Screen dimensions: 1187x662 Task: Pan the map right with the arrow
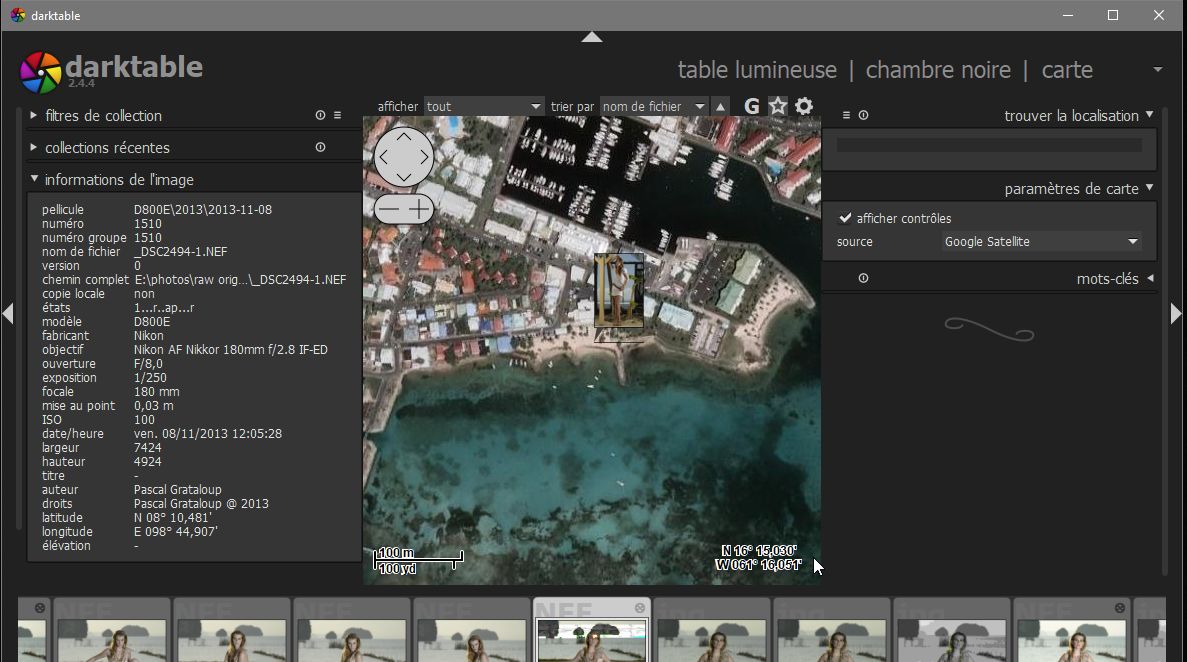(424, 157)
